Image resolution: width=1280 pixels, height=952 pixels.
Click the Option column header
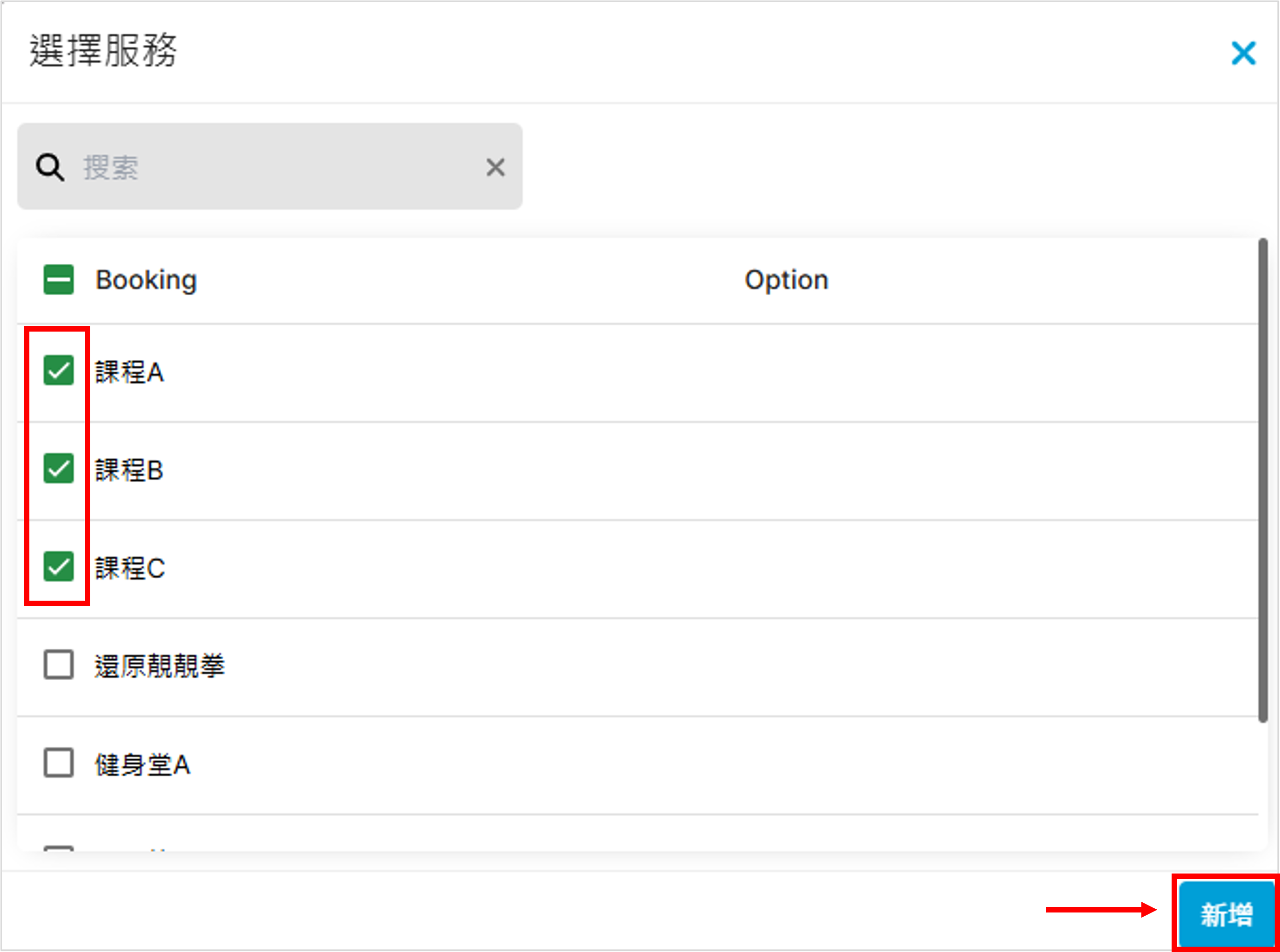point(786,280)
